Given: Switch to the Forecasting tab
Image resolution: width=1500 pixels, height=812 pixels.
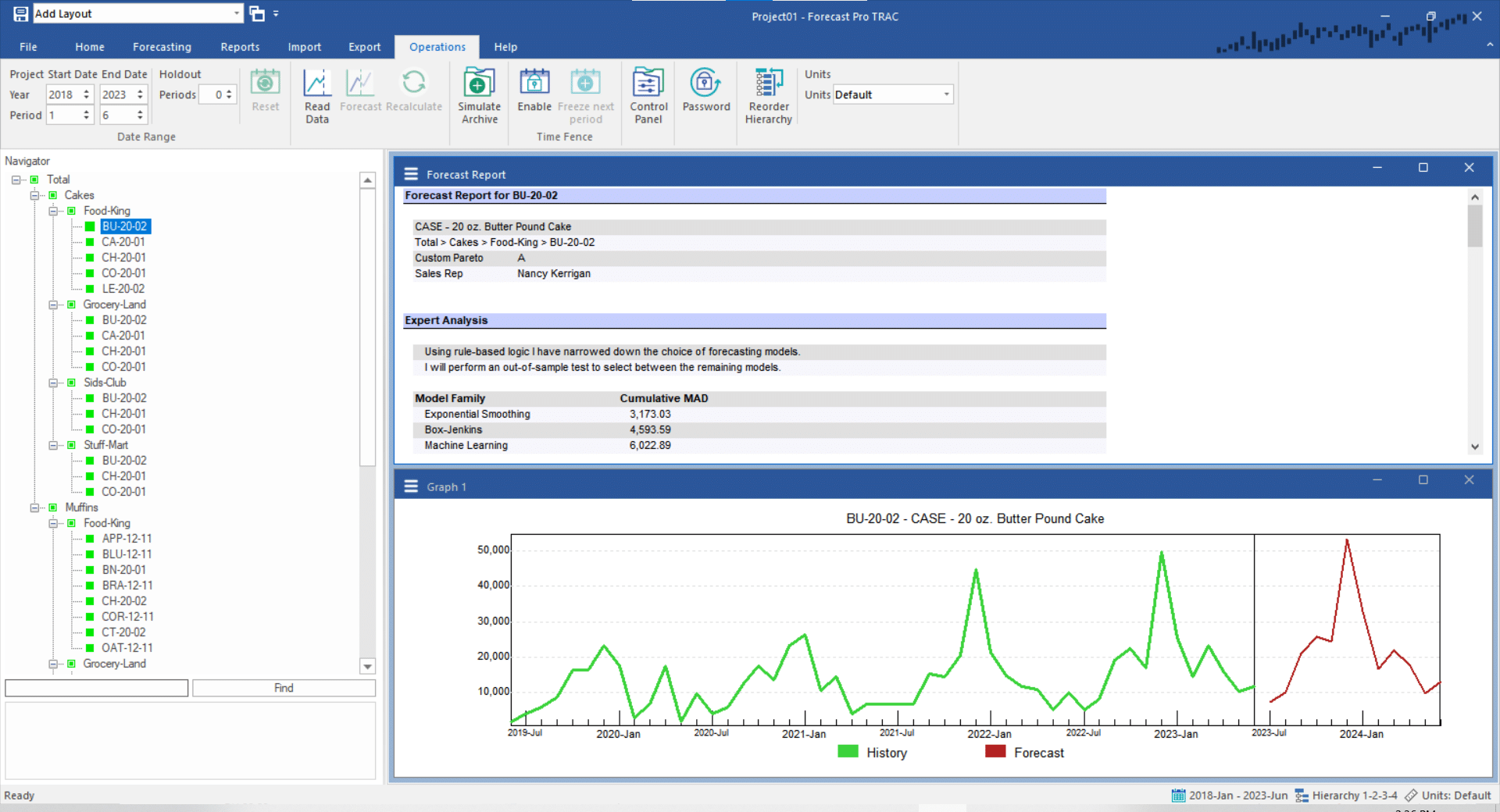Looking at the screenshot, I should pyautogui.click(x=162, y=47).
